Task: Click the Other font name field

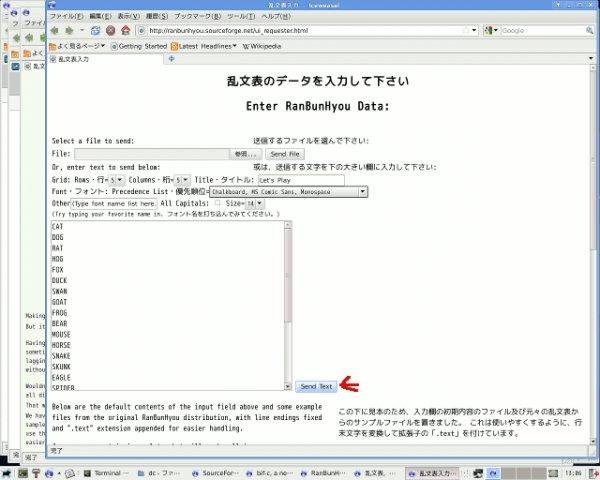Action: (x=114, y=204)
